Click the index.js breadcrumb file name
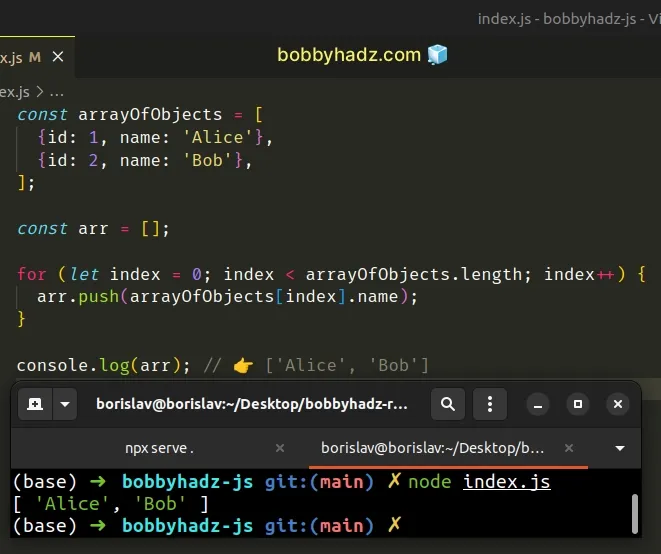Viewport: 661px width, 554px height. (15, 92)
